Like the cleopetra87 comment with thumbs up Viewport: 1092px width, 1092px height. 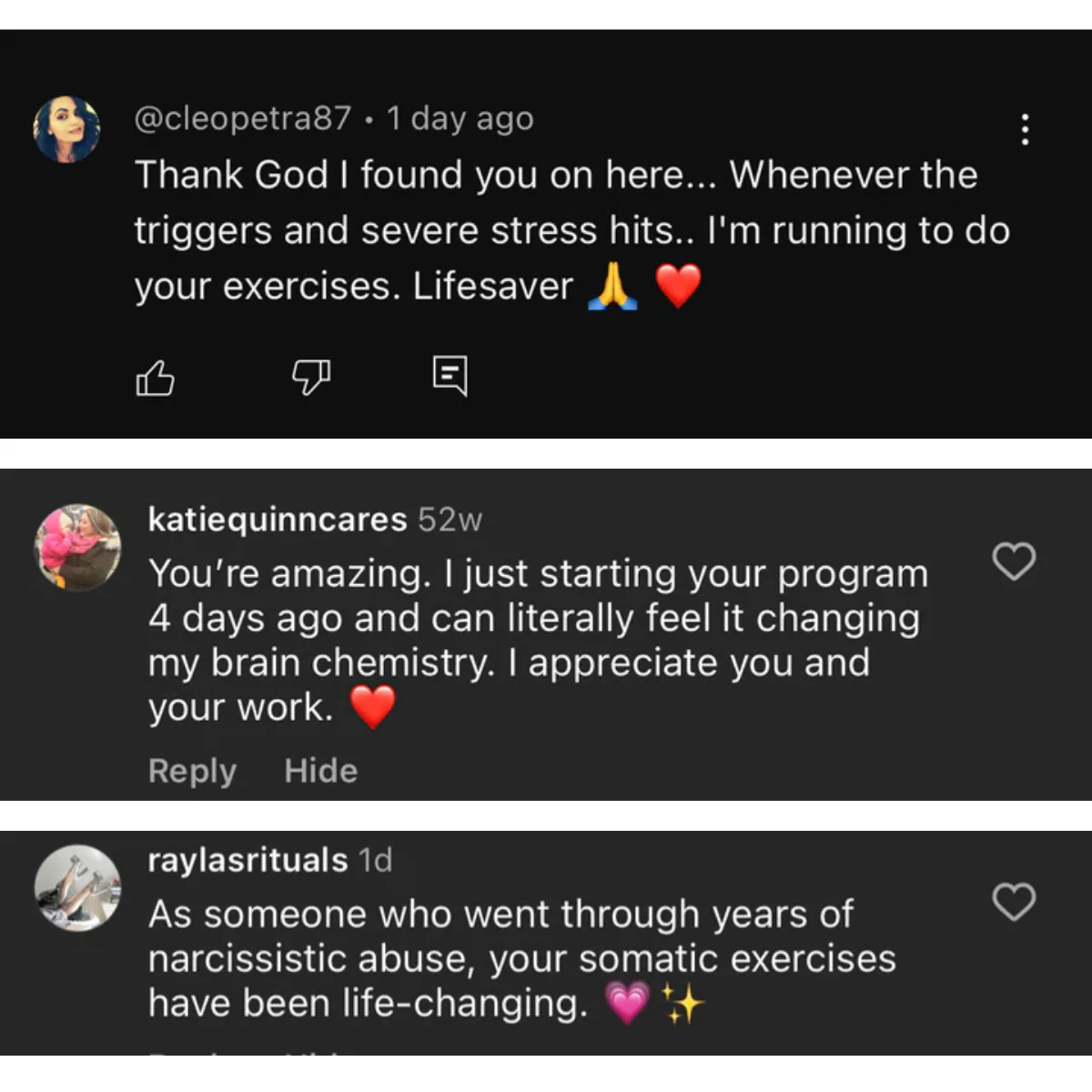[155, 378]
